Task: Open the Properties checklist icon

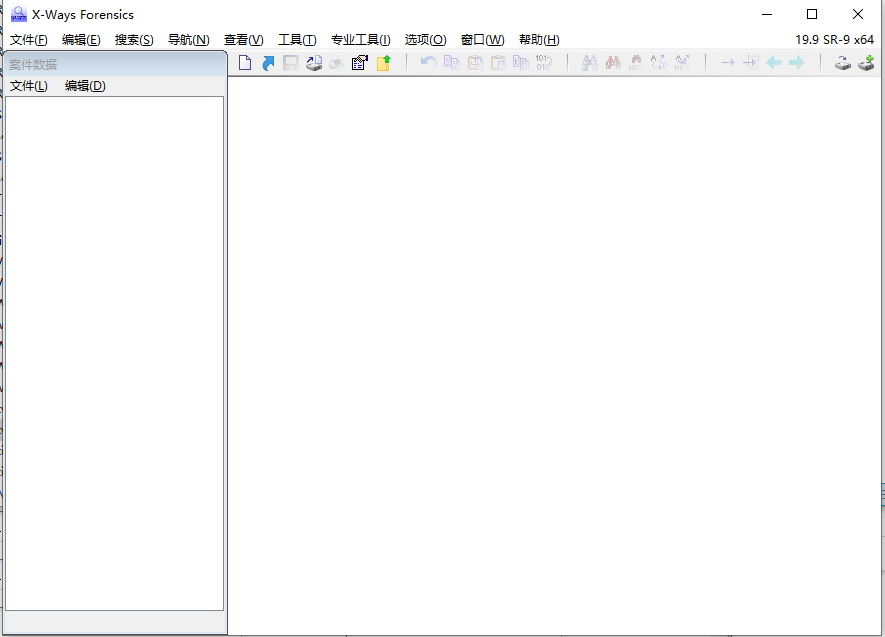Action: click(x=360, y=63)
